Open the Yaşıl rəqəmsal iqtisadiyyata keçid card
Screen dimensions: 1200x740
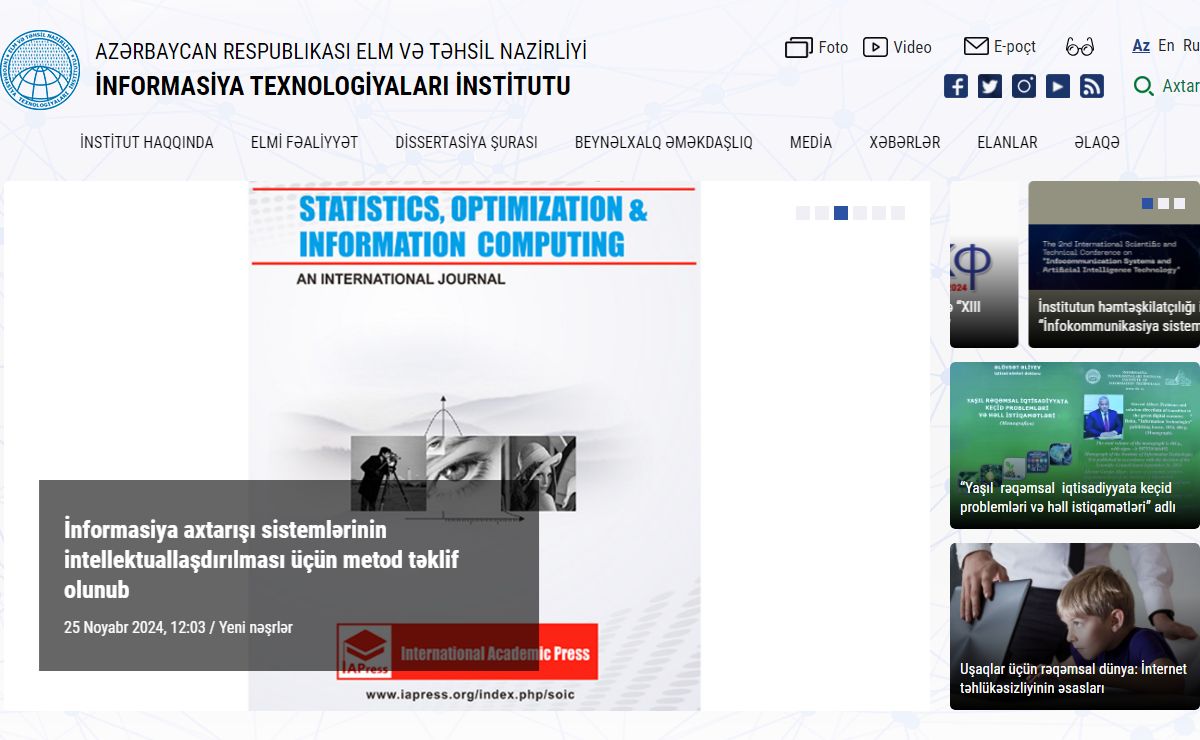(1075, 445)
